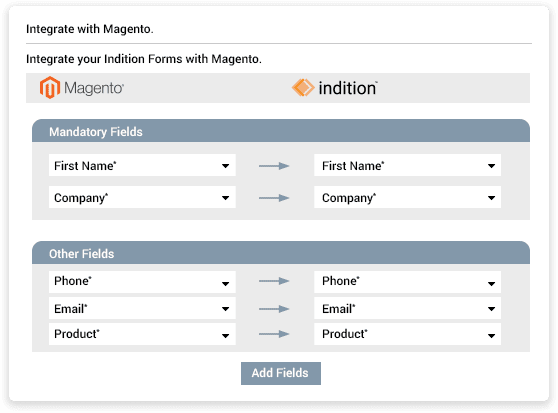Expand the Magento Company dropdown

tap(142, 197)
